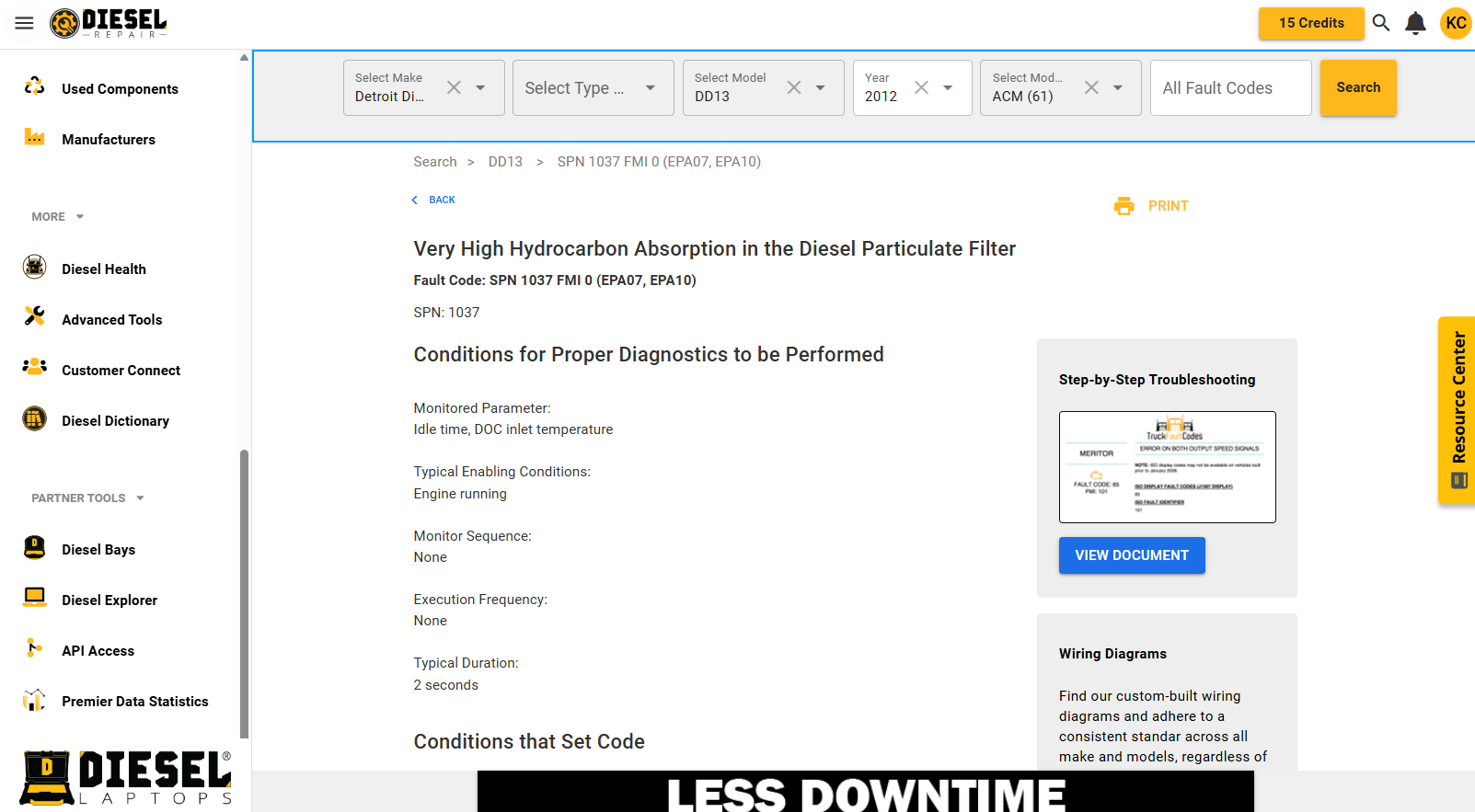Click the Manufacturers factory icon
Screen dimensions: 1475x812
pos(35,137)
